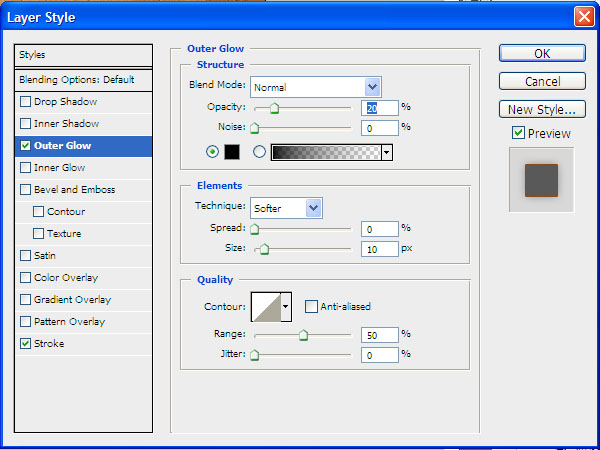Click the OK button
The height and width of the screenshot is (450, 600).
(x=541, y=53)
